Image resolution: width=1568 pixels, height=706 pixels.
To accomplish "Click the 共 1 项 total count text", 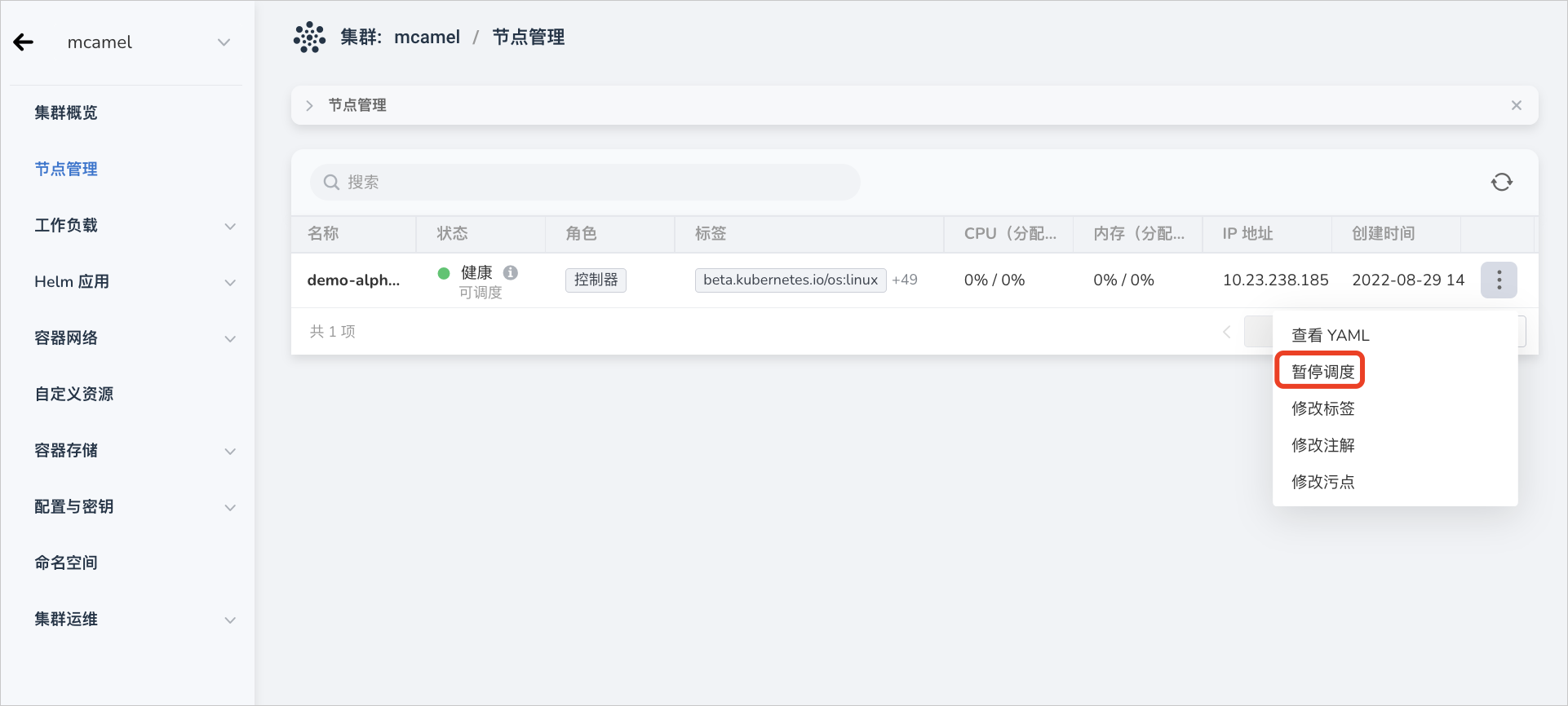I will click(x=333, y=331).
